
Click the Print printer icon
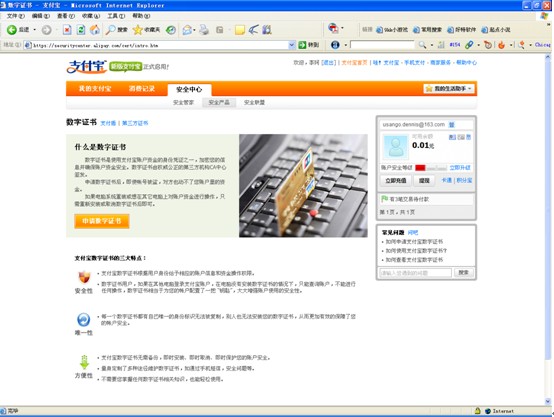204,30
